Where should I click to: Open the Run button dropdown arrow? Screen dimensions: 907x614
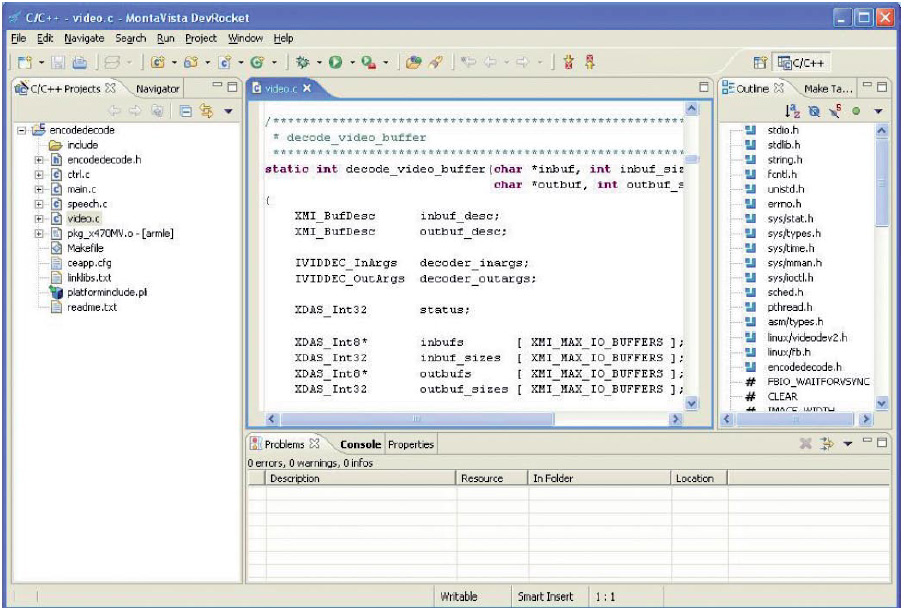pos(352,62)
